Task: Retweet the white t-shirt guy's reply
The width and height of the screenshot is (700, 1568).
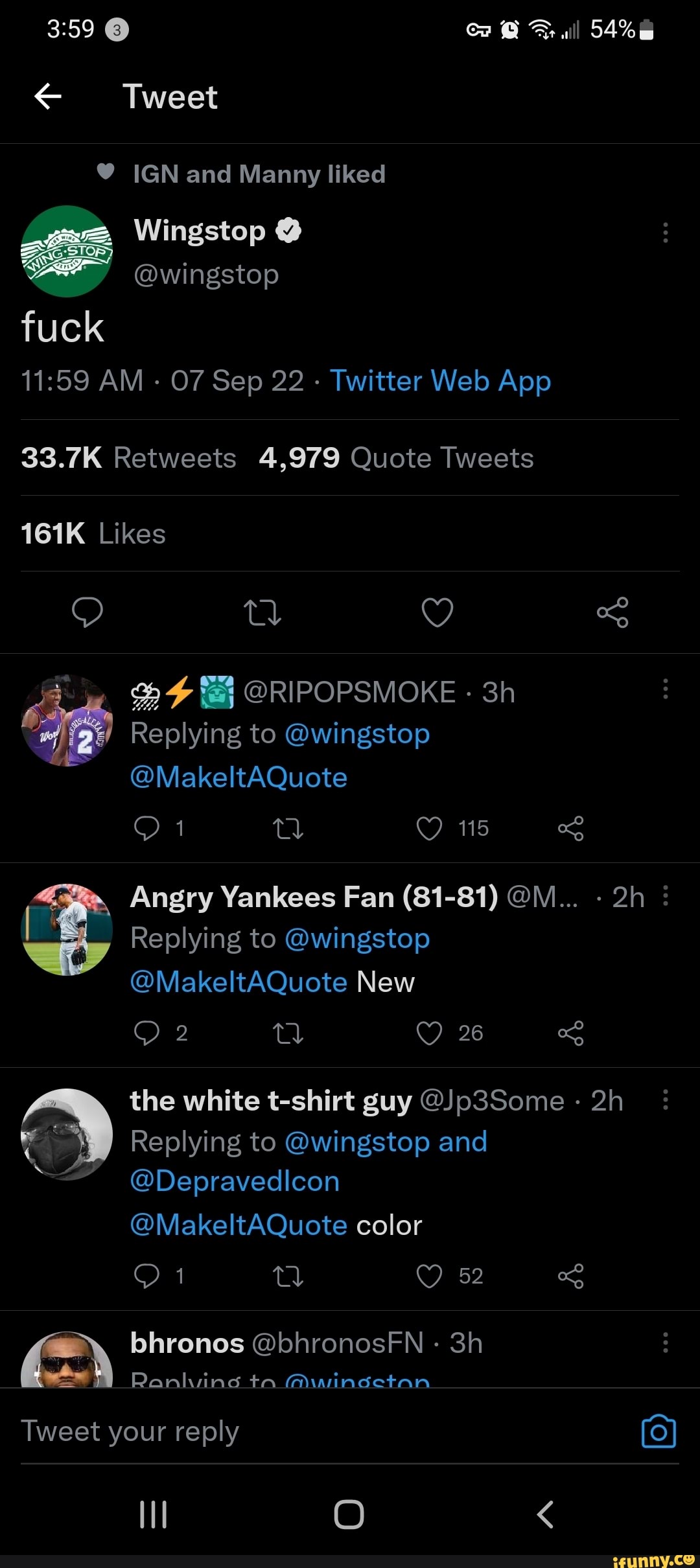Action: click(x=288, y=1276)
